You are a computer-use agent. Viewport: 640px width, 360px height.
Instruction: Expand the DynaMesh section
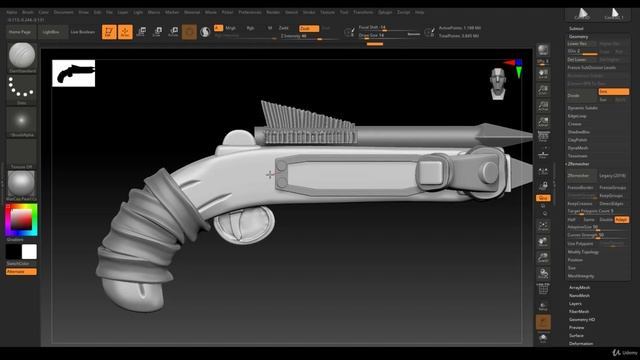tap(578, 148)
